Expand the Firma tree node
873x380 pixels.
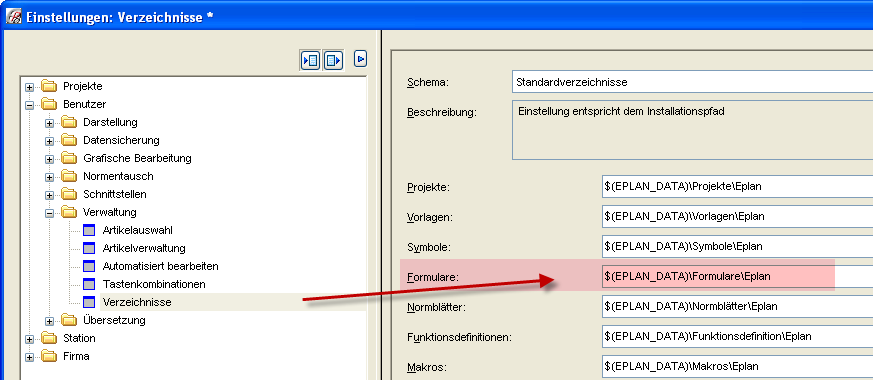30,357
